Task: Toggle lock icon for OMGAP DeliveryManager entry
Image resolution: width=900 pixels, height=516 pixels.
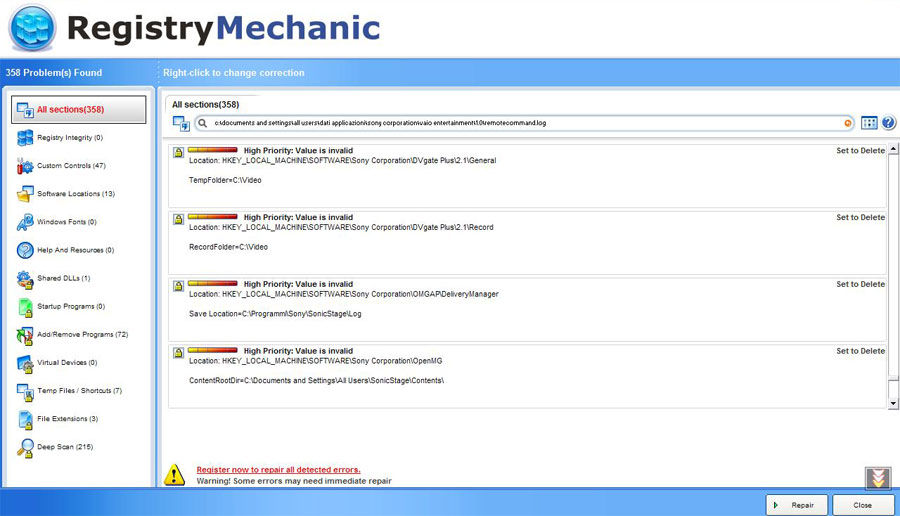Action: (179, 285)
